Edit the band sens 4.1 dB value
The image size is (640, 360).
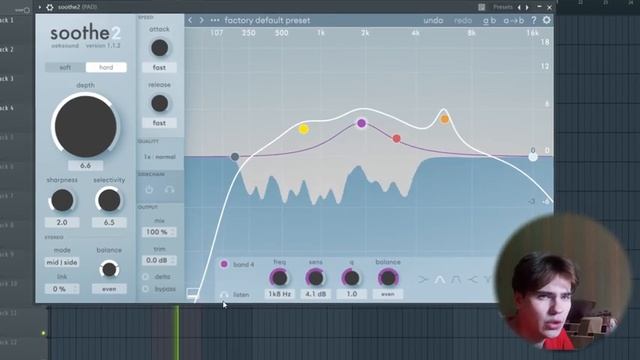pyautogui.click(x=316, y=294)
